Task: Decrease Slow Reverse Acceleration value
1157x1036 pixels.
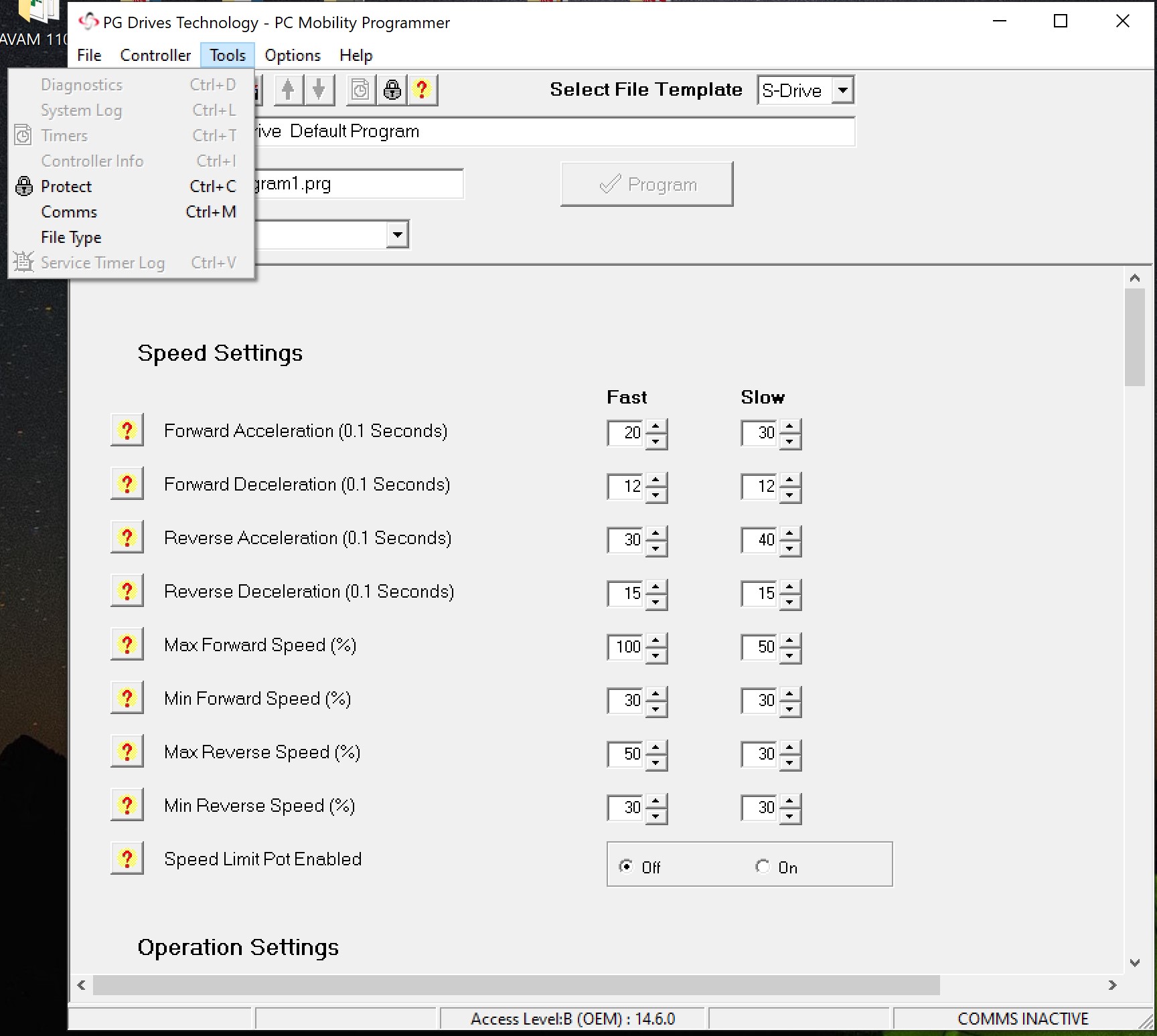Action: click(x=790, y=549)
